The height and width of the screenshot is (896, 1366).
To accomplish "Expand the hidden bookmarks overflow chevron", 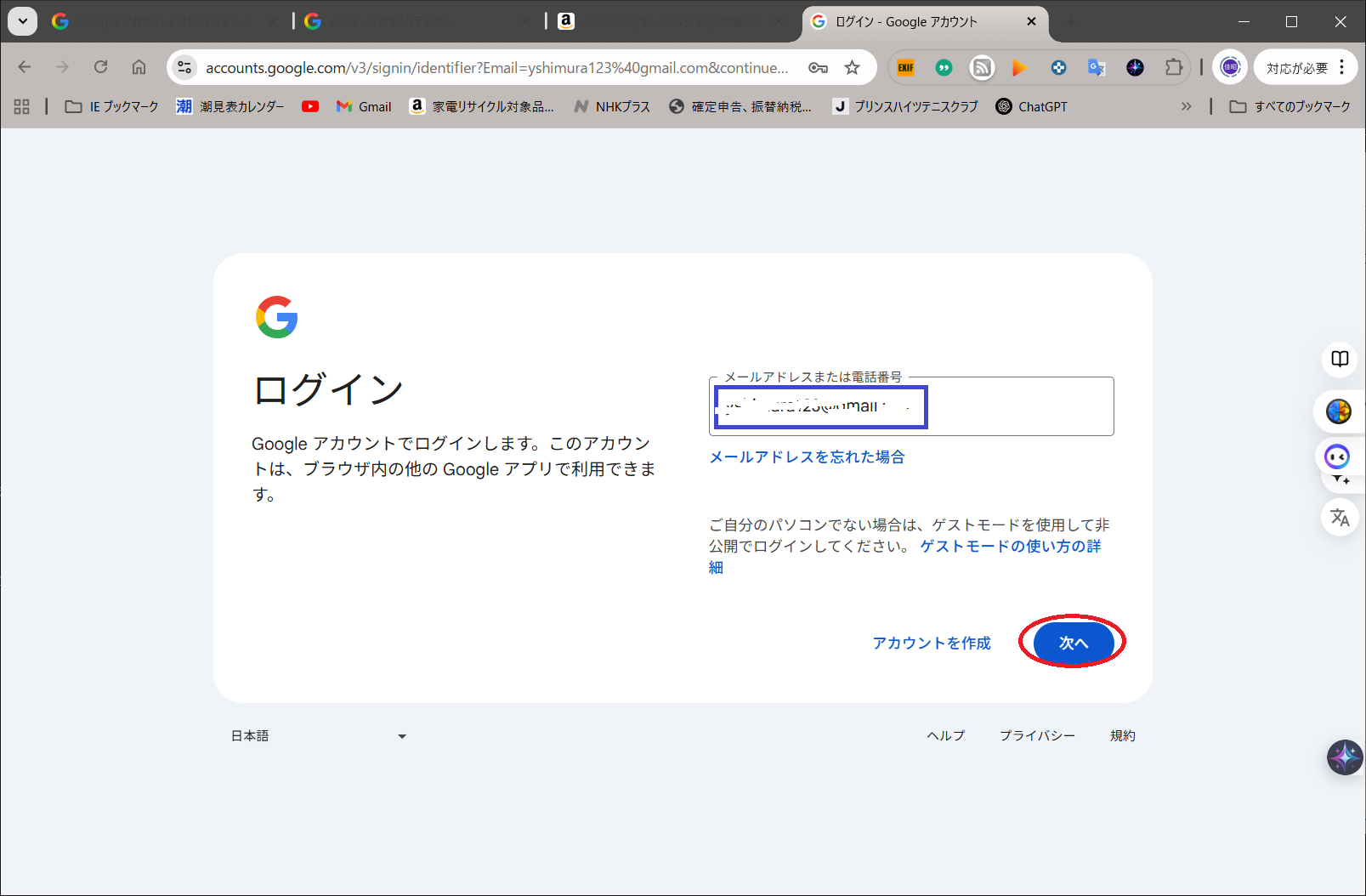I will [x=1186, y=106].
